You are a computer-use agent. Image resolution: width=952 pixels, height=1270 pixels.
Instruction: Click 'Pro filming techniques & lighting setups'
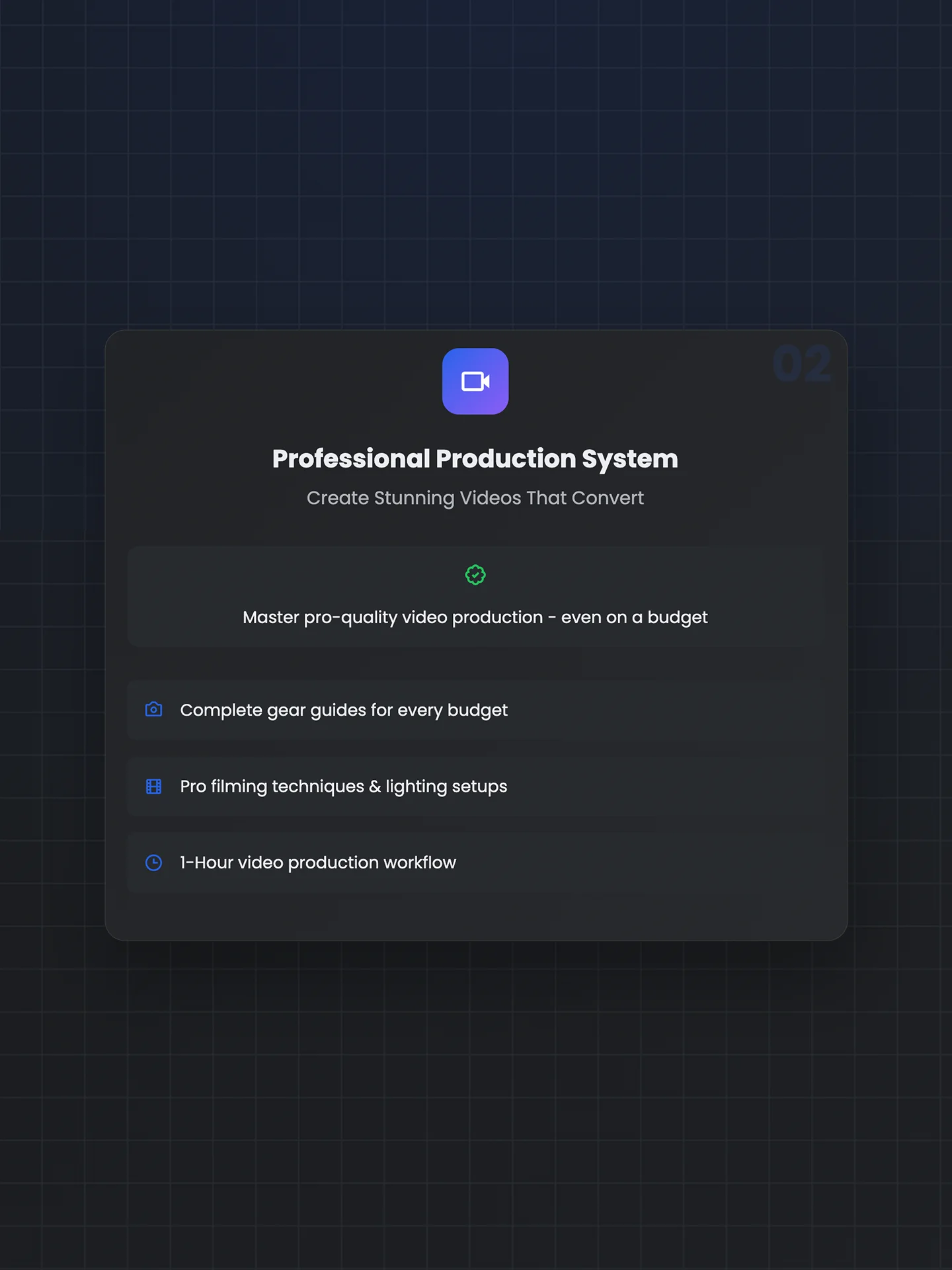click(344, 786)
